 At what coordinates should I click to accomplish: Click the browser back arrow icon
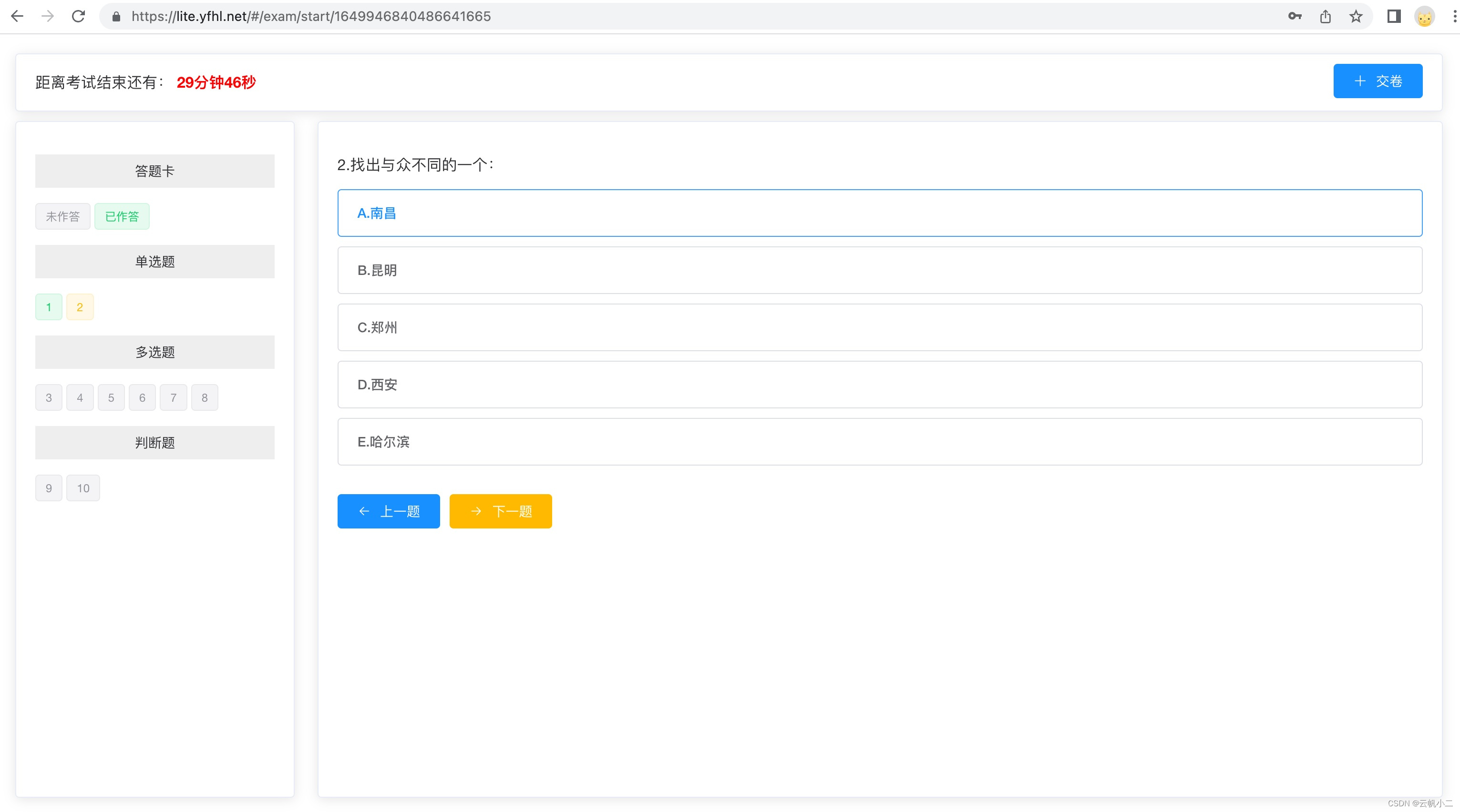[x=17, y=16]
